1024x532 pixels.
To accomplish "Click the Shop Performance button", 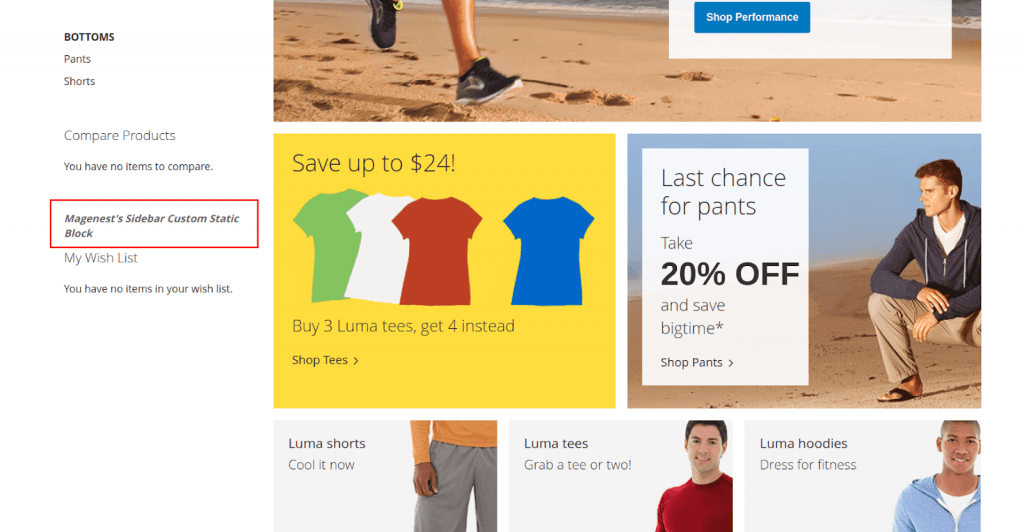I will tap(752, 17).
